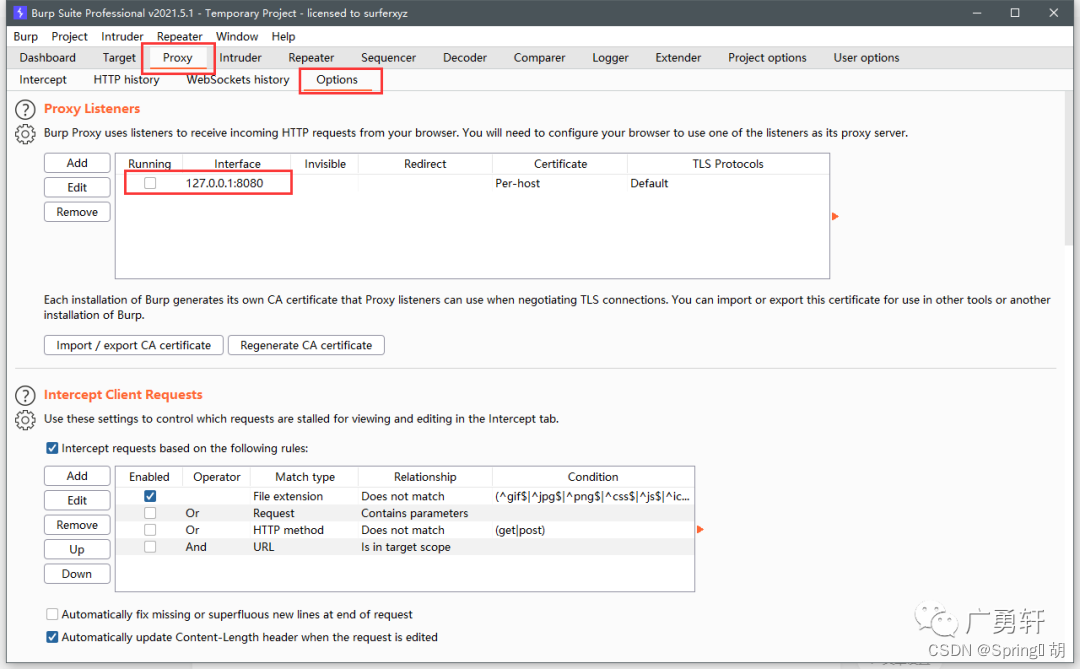This screenshot has width=1080, height=669.
Task: Open the Repeater menu in menu bar
Action: [179, 37]
